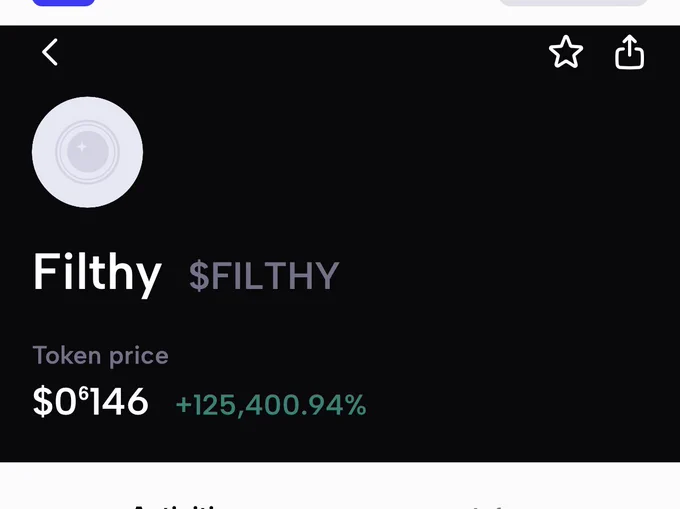Tap the gray pill field at top right
This screenshot has height=509, width=680.
click(573, 3)
